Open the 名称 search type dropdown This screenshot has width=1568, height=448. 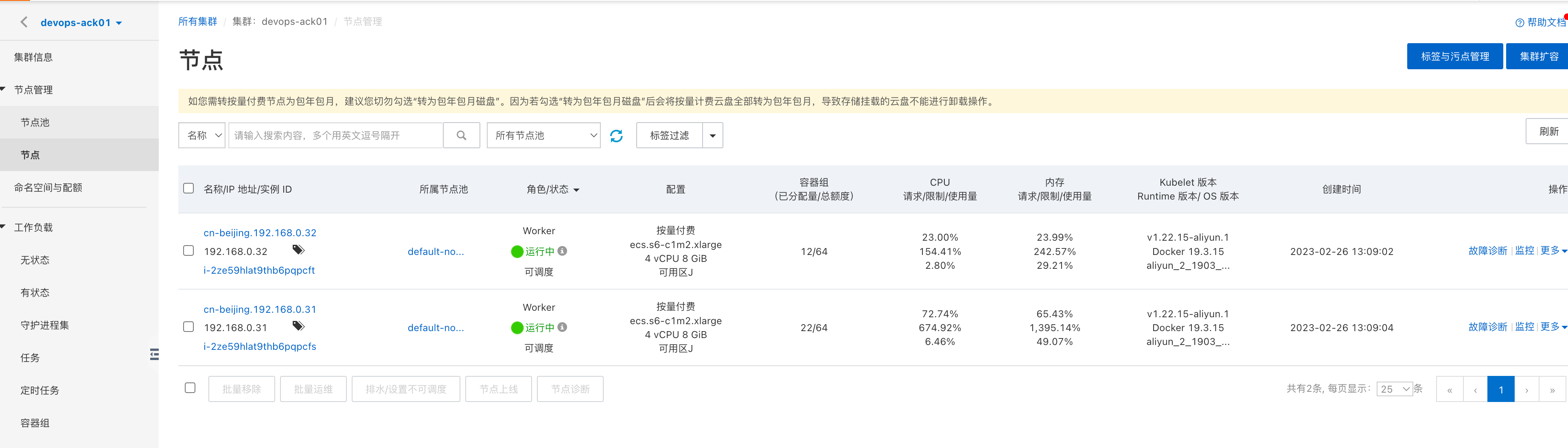202,135
